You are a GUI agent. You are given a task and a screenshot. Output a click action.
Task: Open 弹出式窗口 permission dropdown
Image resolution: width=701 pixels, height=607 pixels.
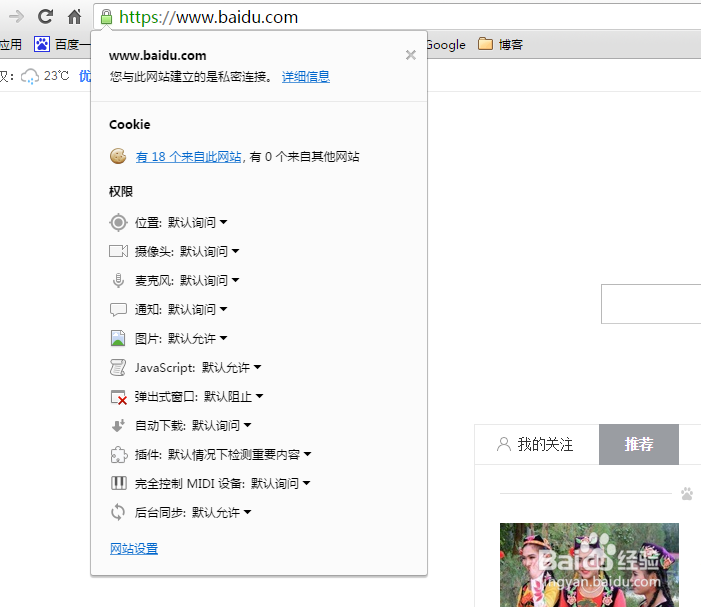(x=234, y=396)
